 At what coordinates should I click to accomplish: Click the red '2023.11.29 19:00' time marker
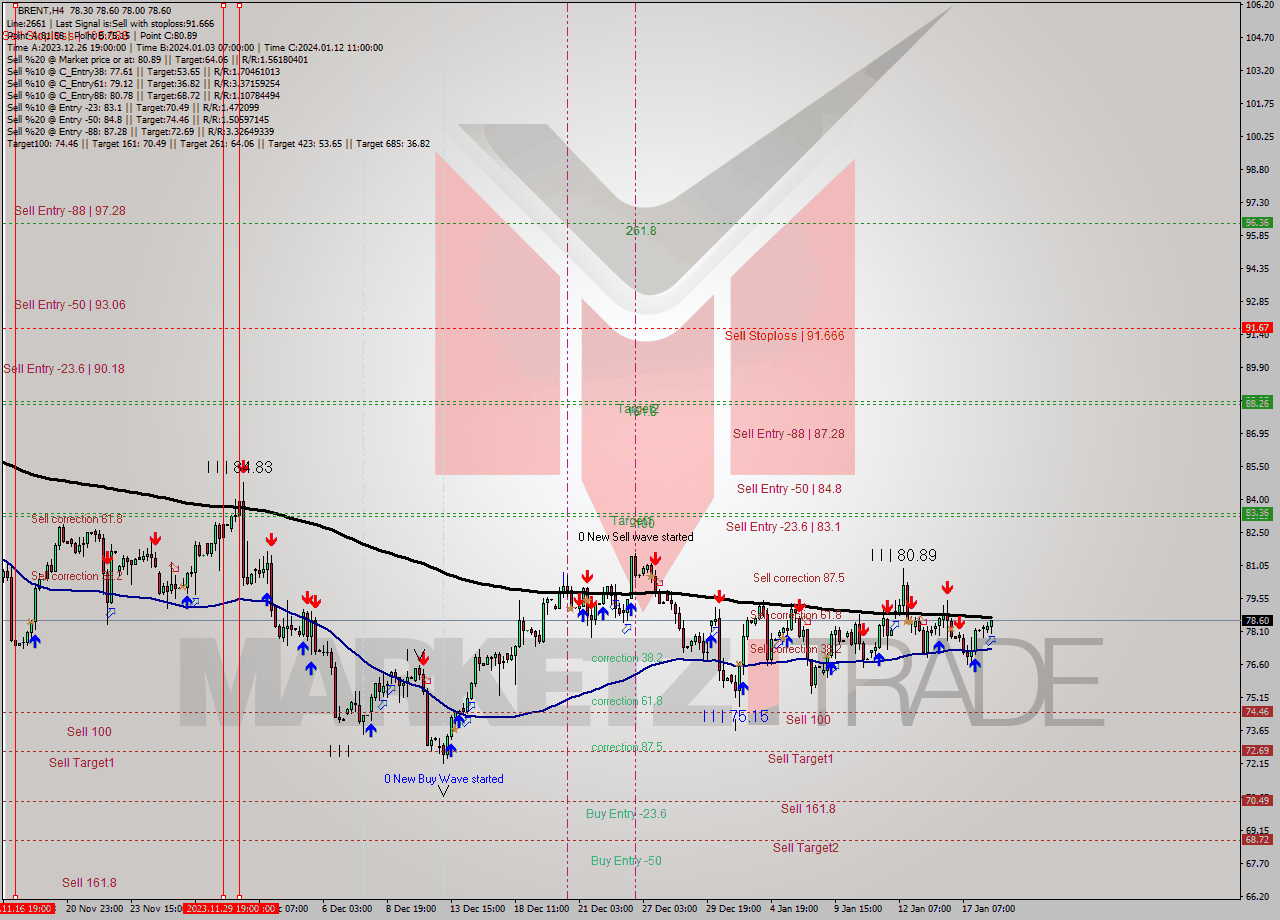pos(230,909)
